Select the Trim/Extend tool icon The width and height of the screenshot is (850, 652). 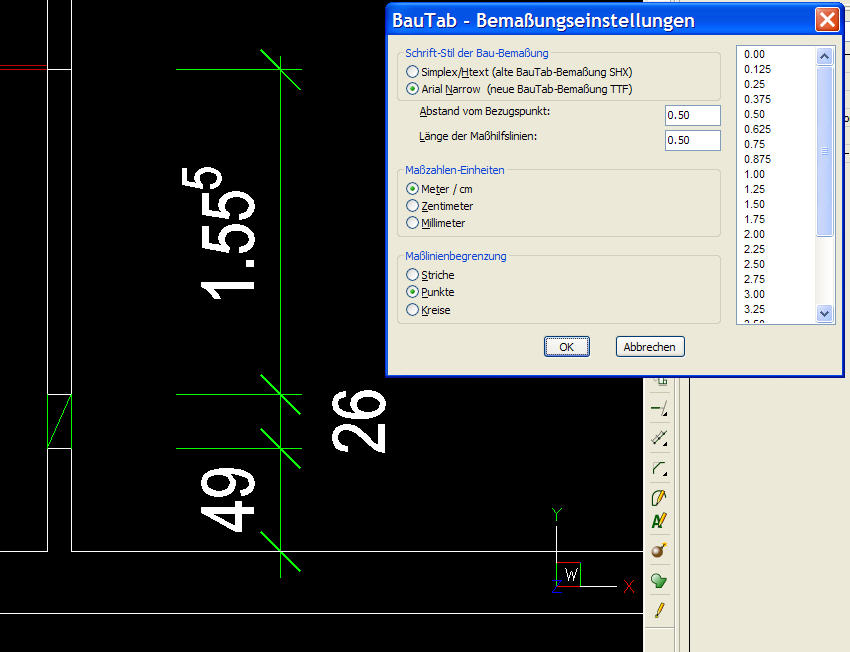tap(659, 408)
